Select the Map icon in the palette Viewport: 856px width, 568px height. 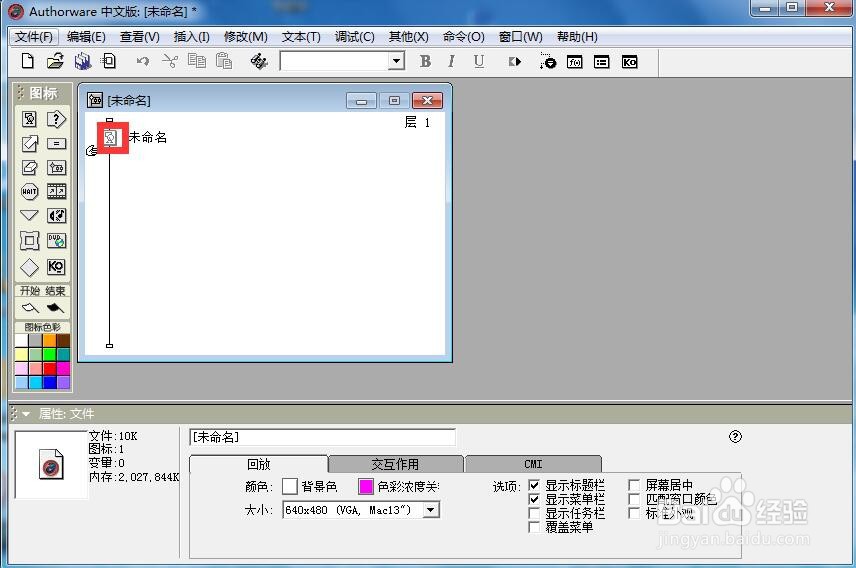click(x=56, y=168)
